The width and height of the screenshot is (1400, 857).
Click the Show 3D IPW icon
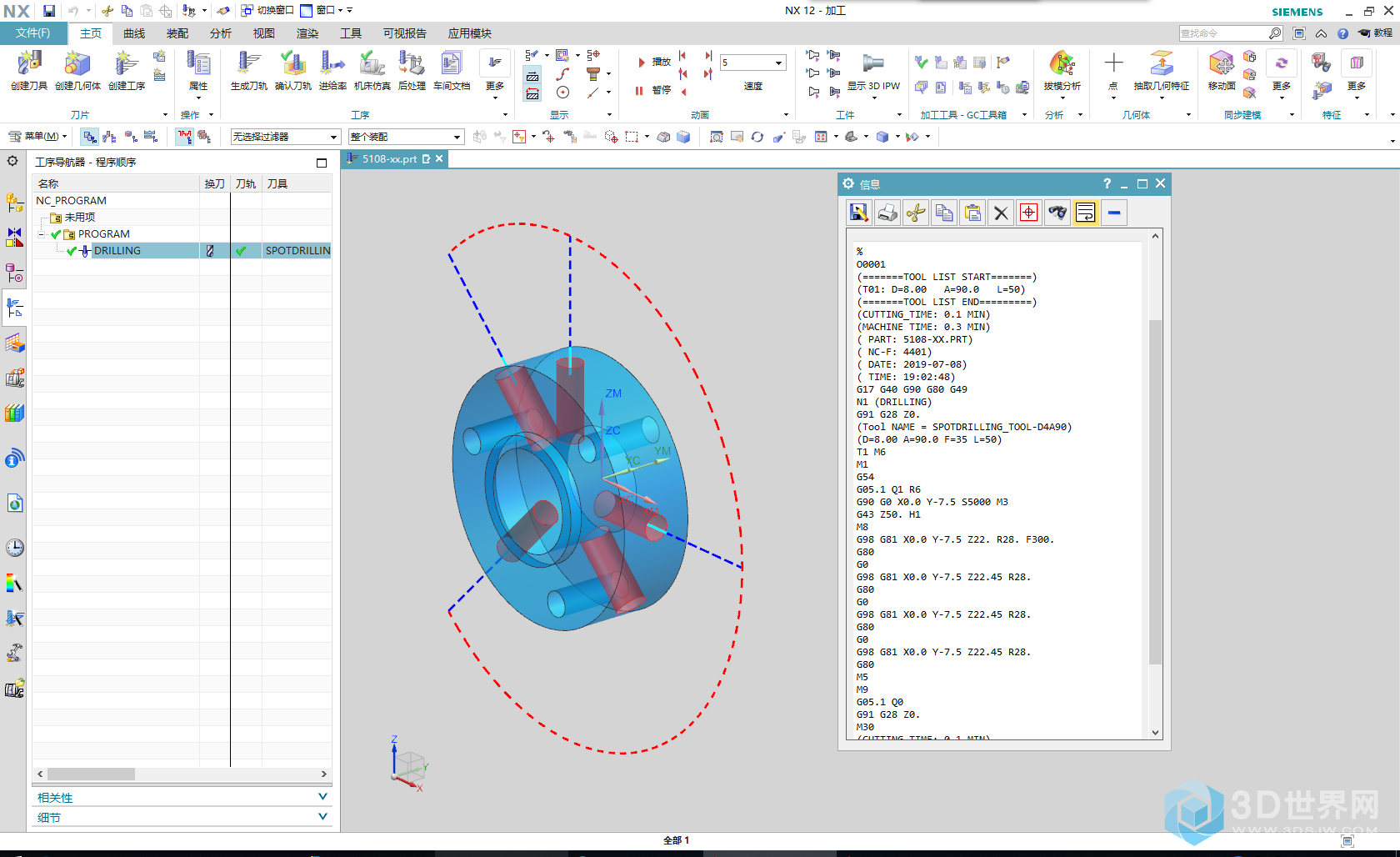tap(873, 64)
